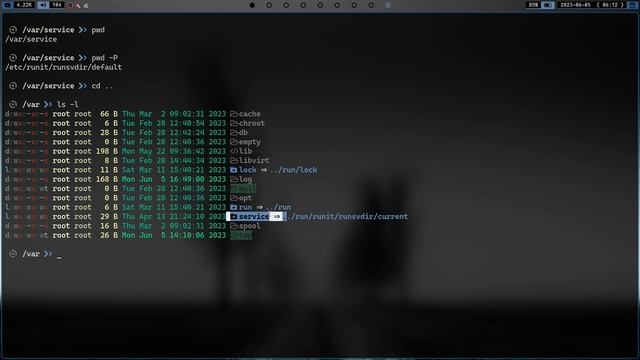
Task: Click the folder icon next to libvirt
Action: tap(233, 161)
